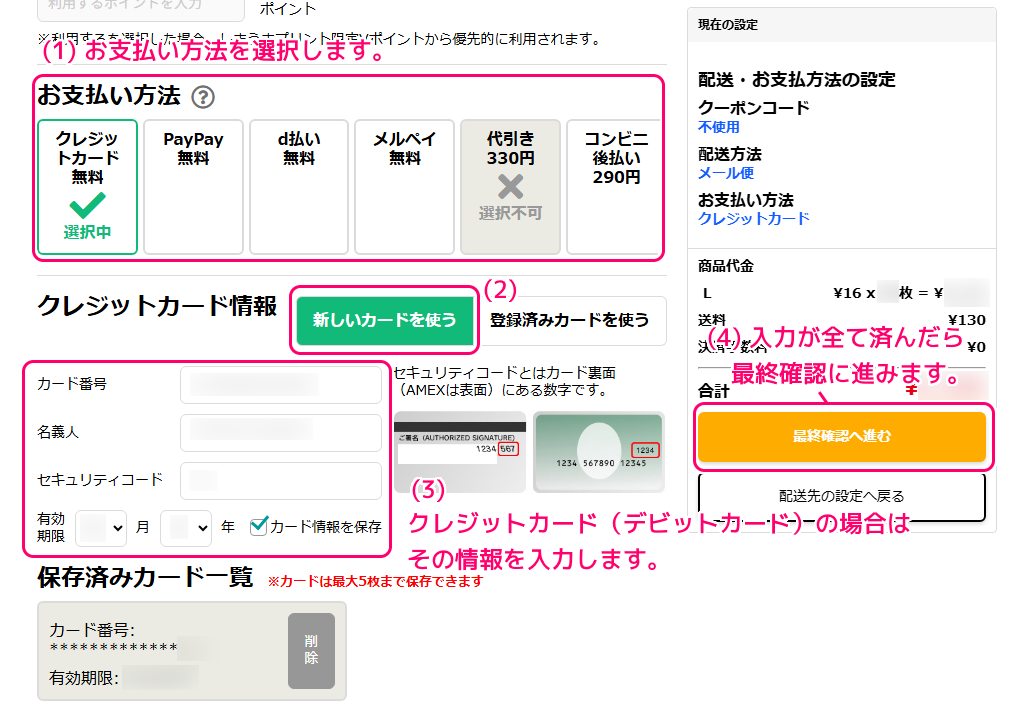Click the AMEX front-side card image
The width and height of the screenshot is (1029, 724).
click(598, 451)
